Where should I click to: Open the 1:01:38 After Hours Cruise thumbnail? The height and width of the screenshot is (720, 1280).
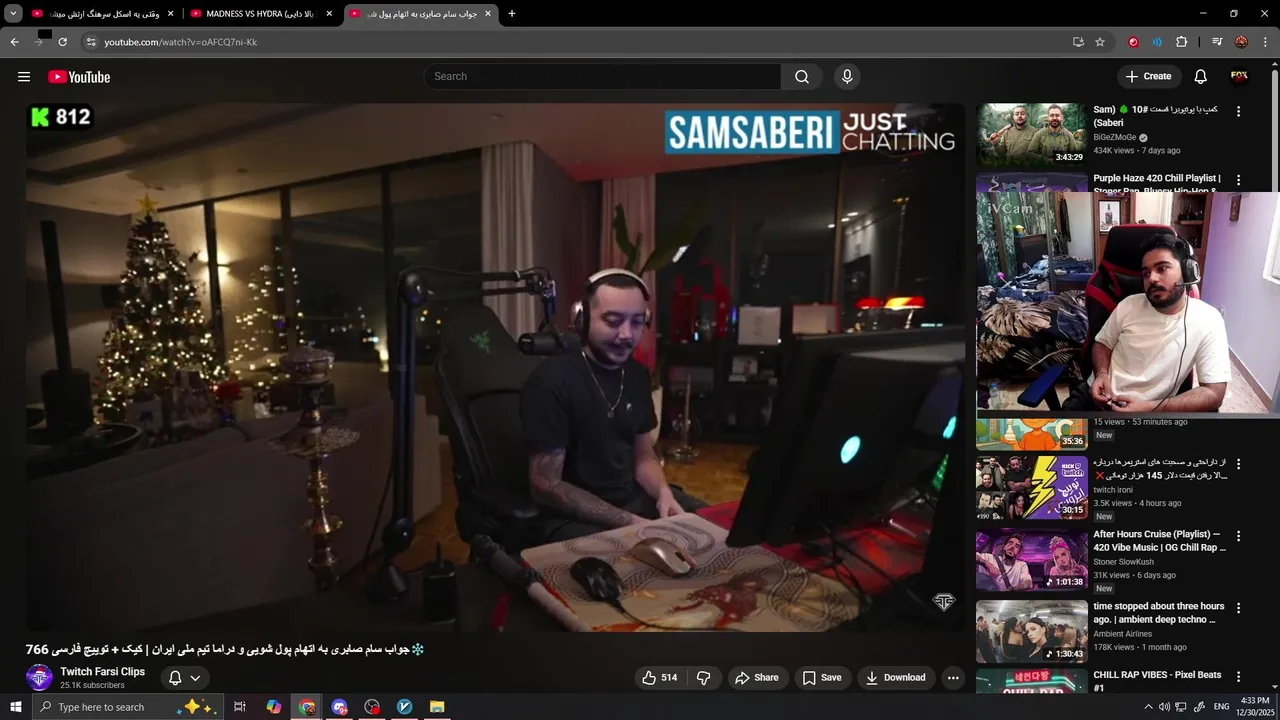(x=1032, y=560)
